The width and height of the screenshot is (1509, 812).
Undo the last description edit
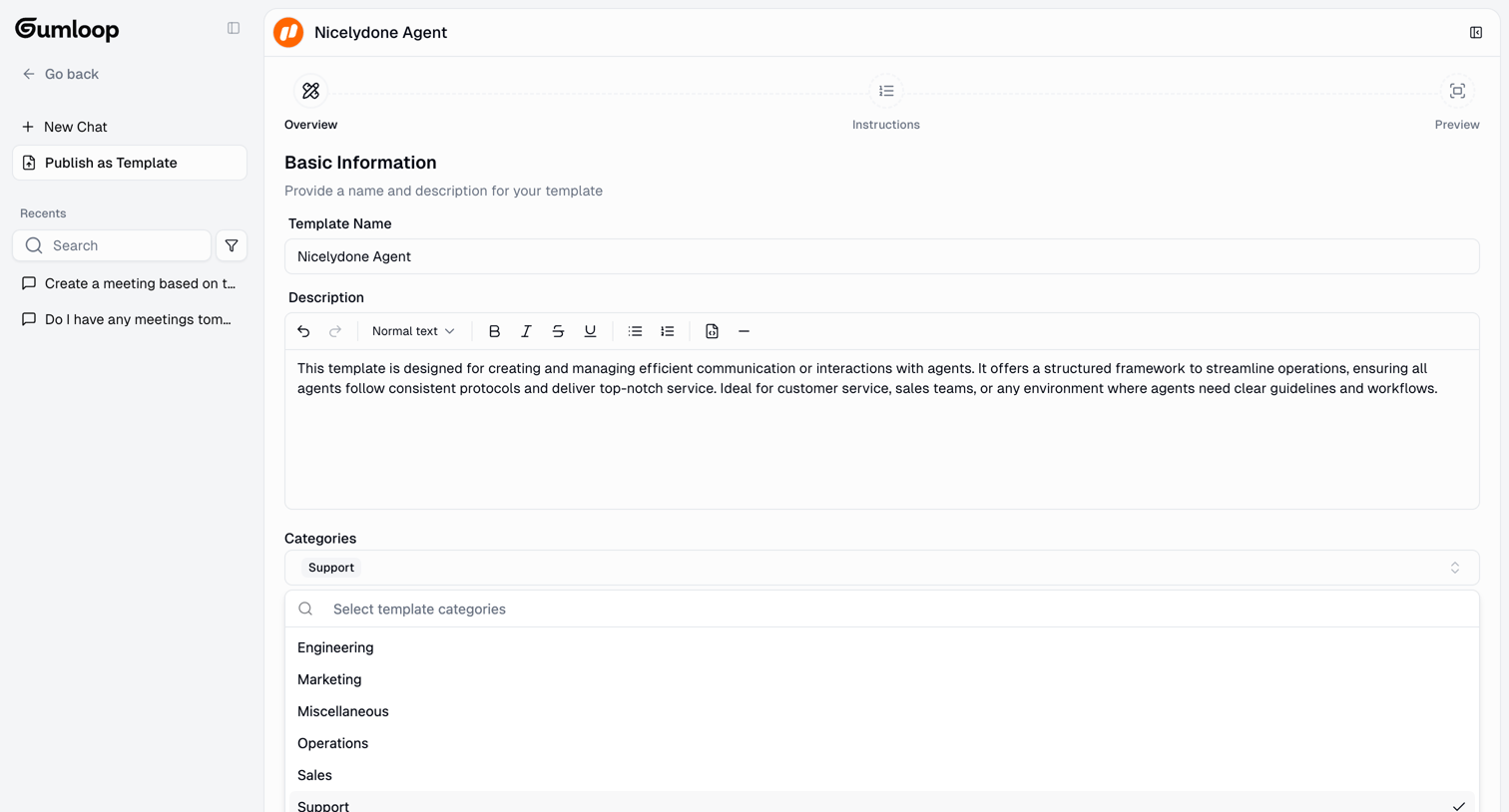[x=303, y=331]
